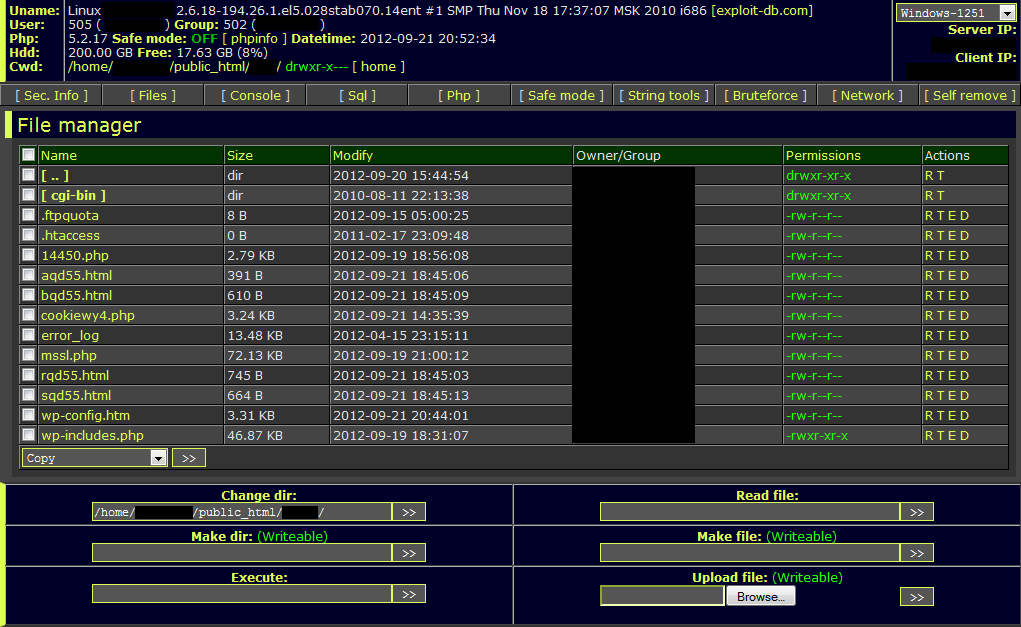
Task: Expand the Copy action dropdown
Action: (94, 458)
